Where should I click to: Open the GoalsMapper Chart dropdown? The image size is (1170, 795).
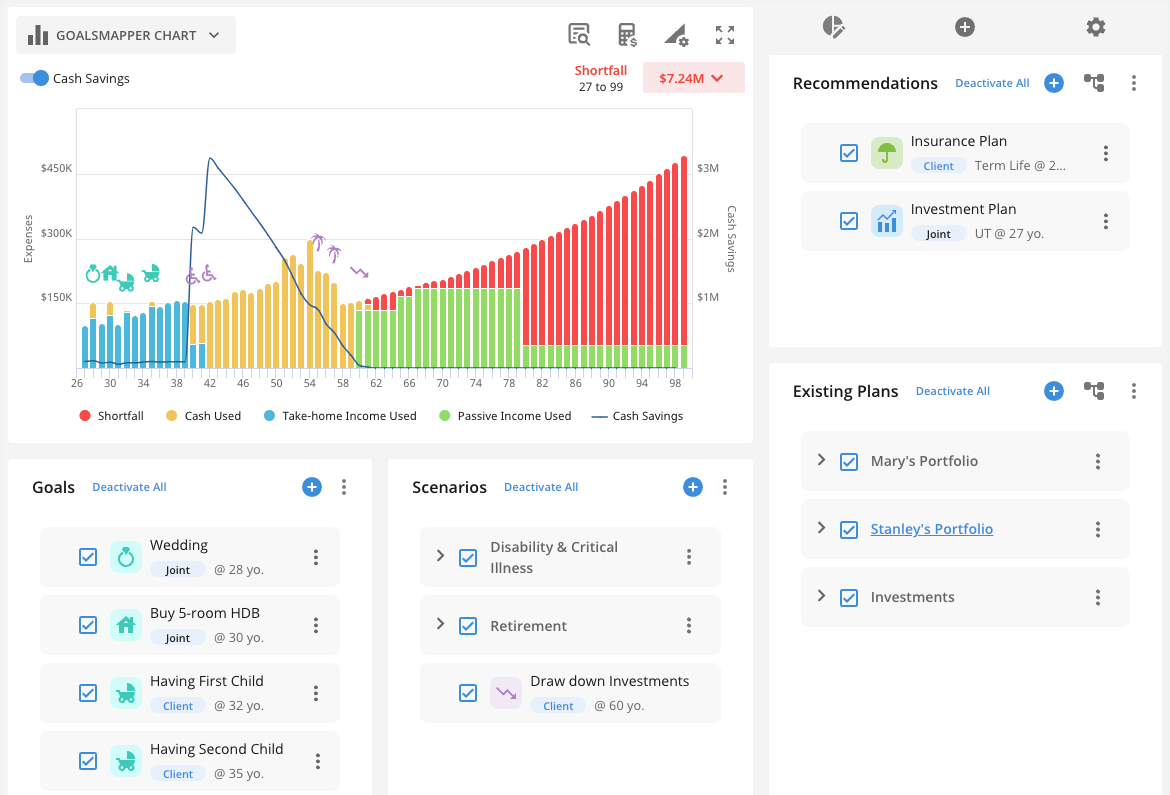coord(126,35)
